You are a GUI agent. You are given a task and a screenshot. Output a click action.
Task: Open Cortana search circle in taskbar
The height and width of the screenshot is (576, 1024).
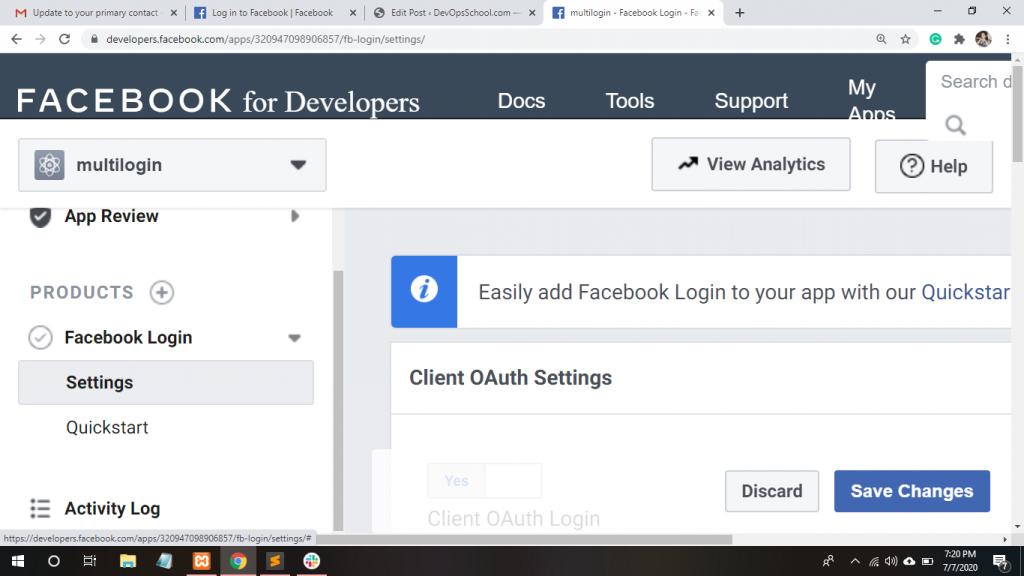(54, 561)
